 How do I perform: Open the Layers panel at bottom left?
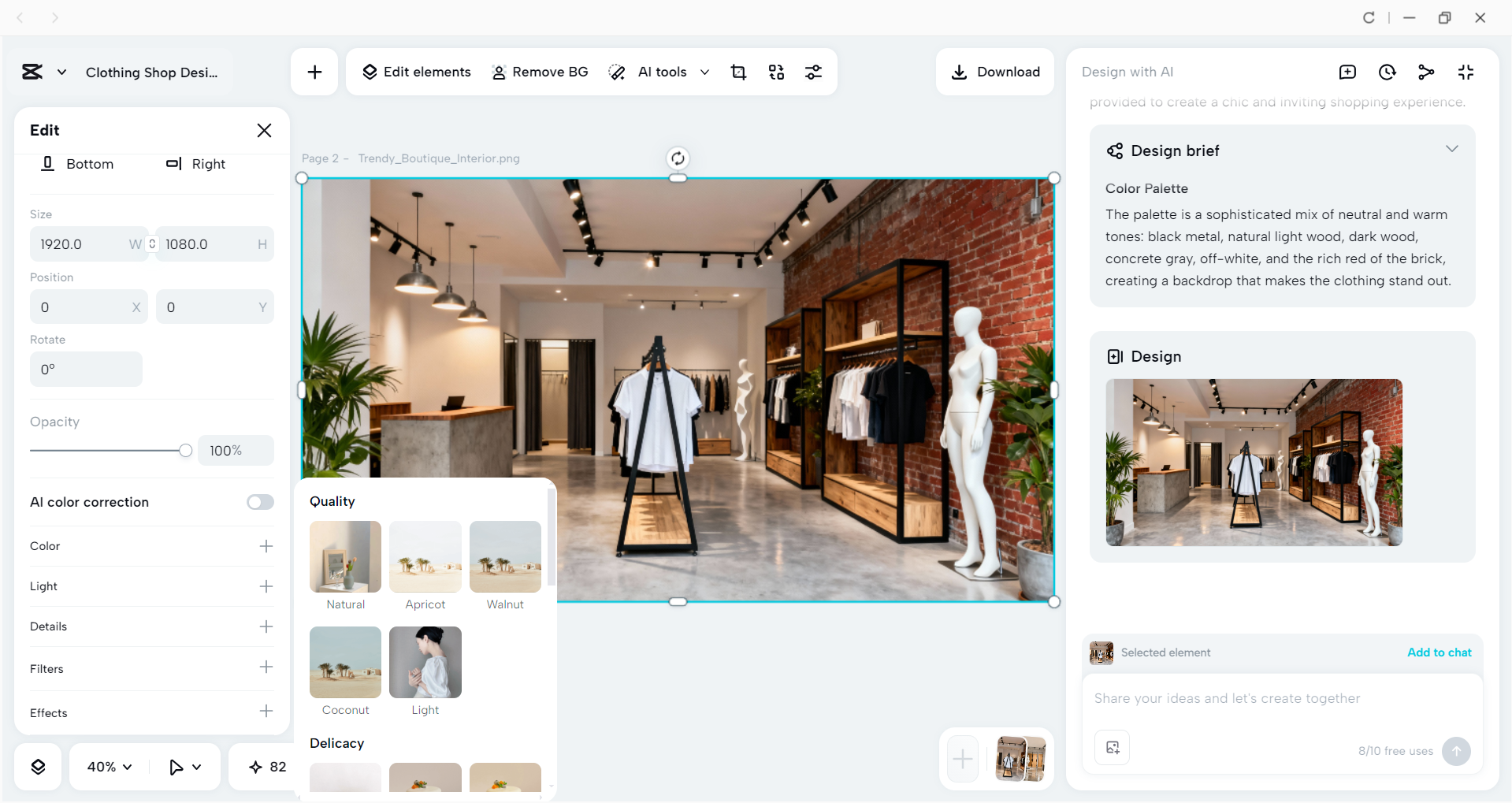37,766
